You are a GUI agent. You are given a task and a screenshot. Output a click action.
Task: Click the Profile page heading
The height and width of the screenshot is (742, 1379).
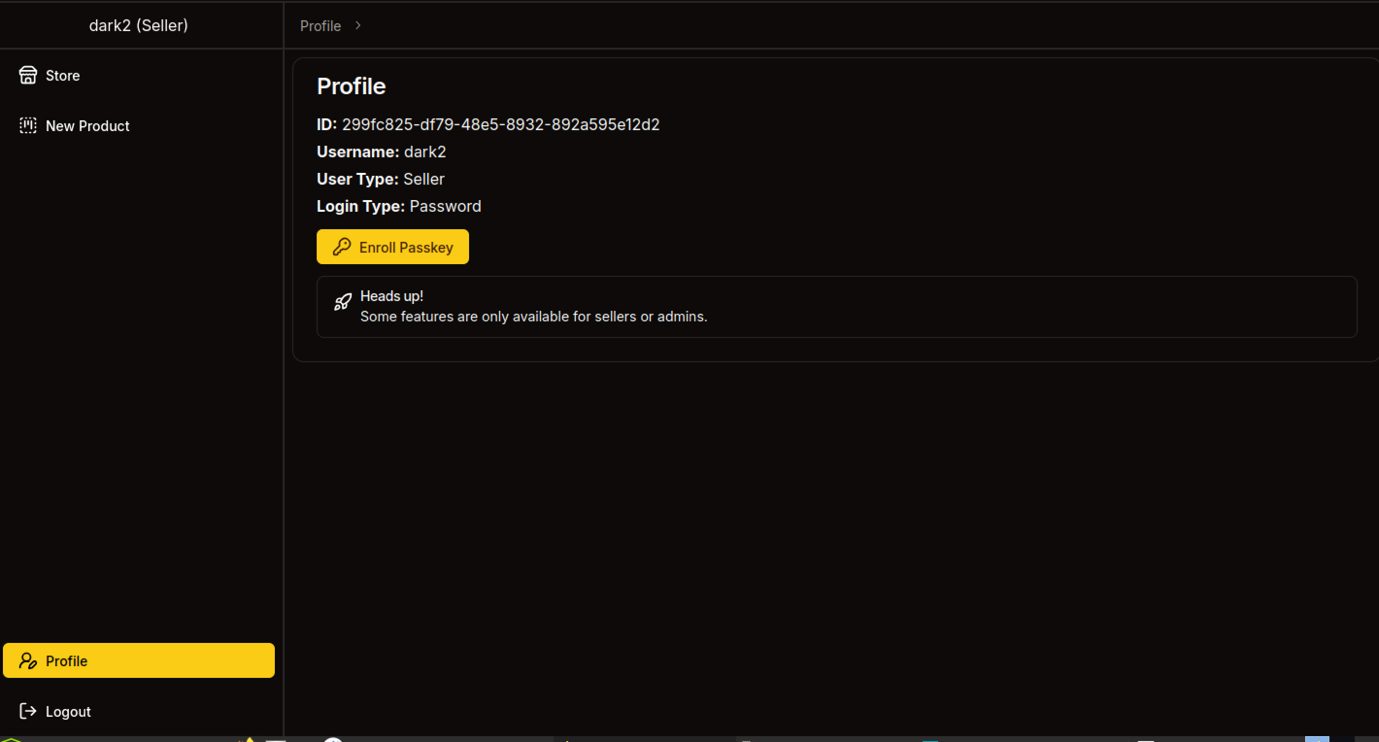tap(351, 86)
